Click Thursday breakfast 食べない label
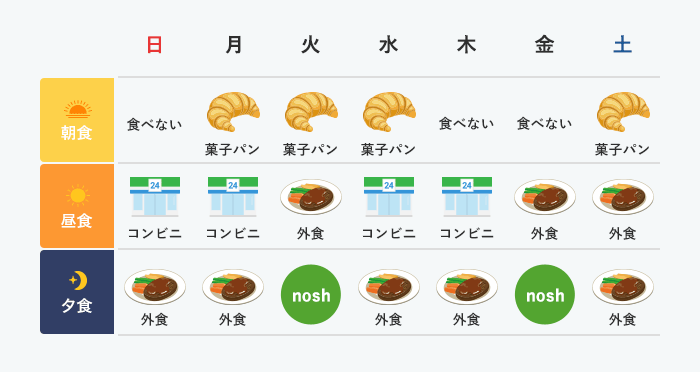Viewport: 700px width, 372px height. point(467,123)
